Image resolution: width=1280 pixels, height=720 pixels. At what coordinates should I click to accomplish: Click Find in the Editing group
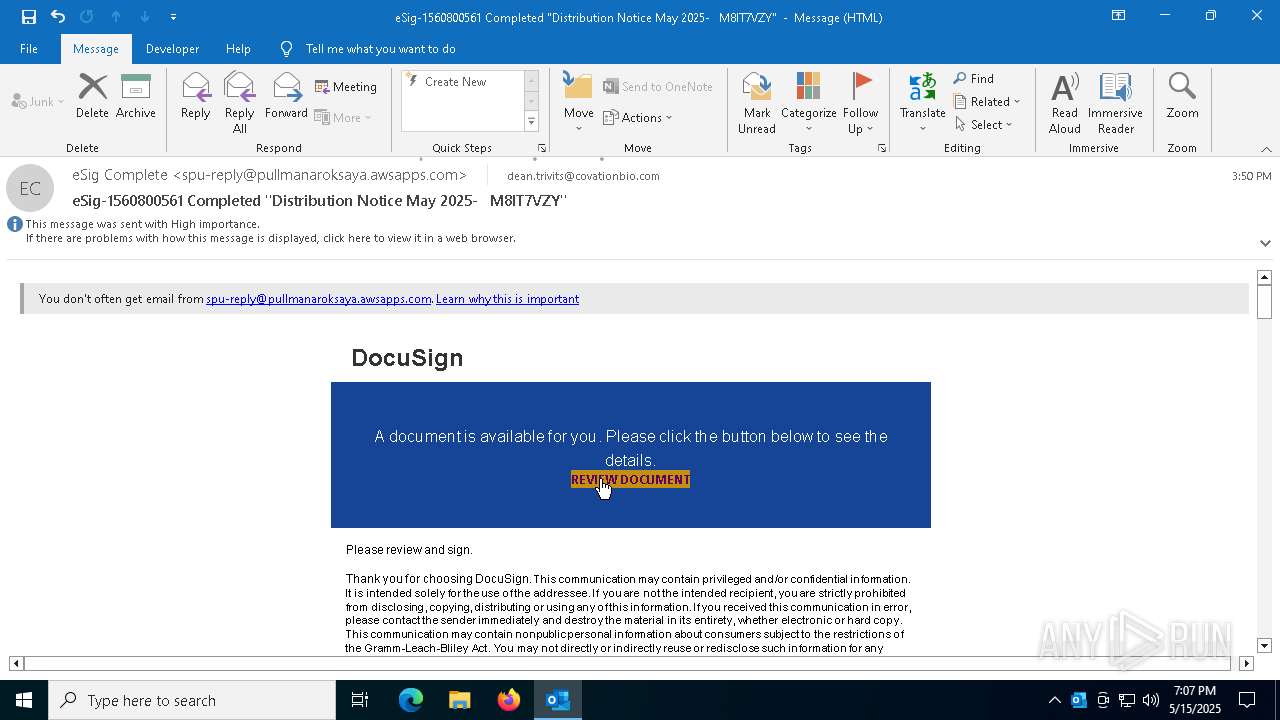(974, 79)
